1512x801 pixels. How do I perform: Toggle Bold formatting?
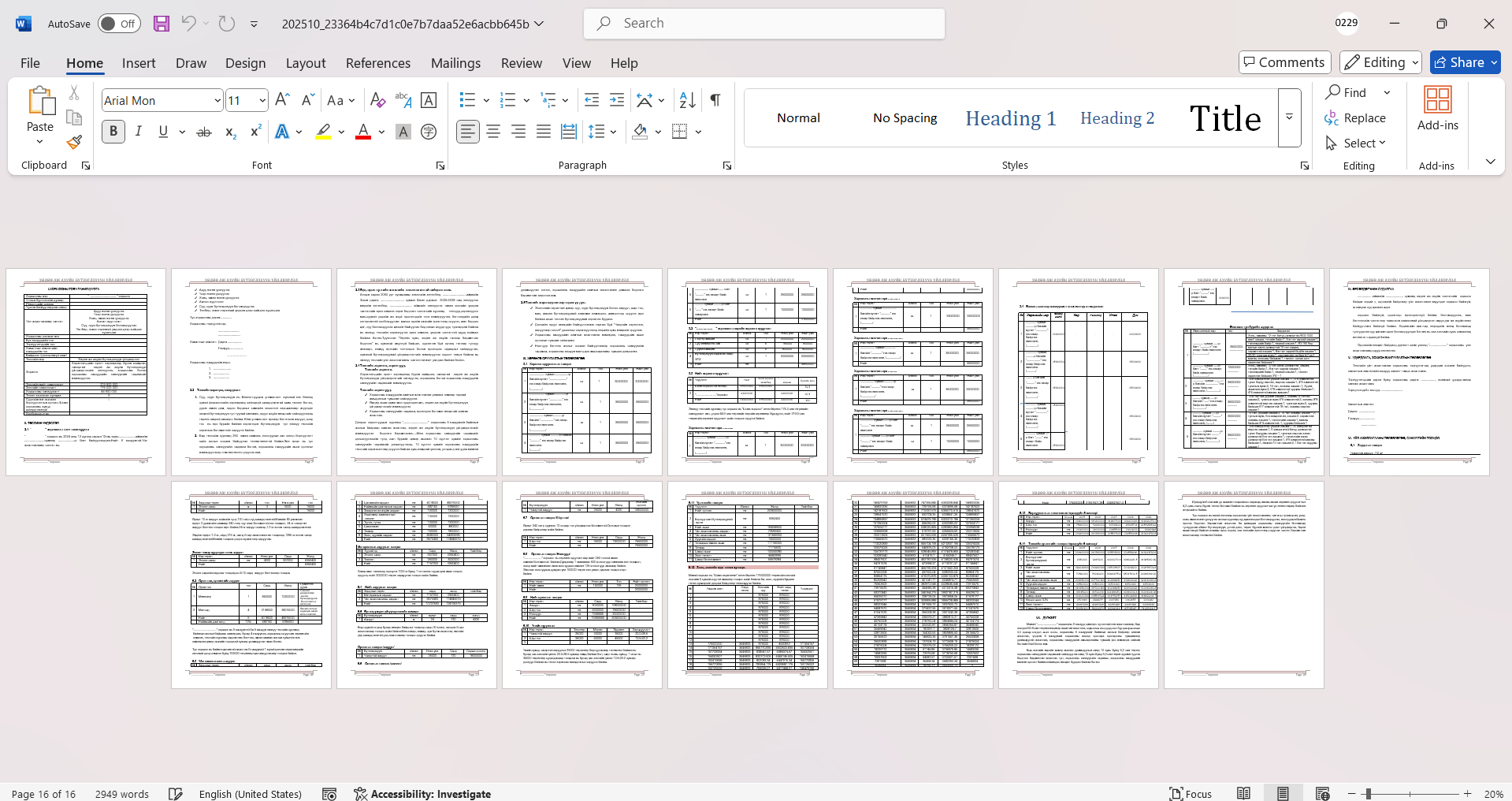tap(113, 132)
